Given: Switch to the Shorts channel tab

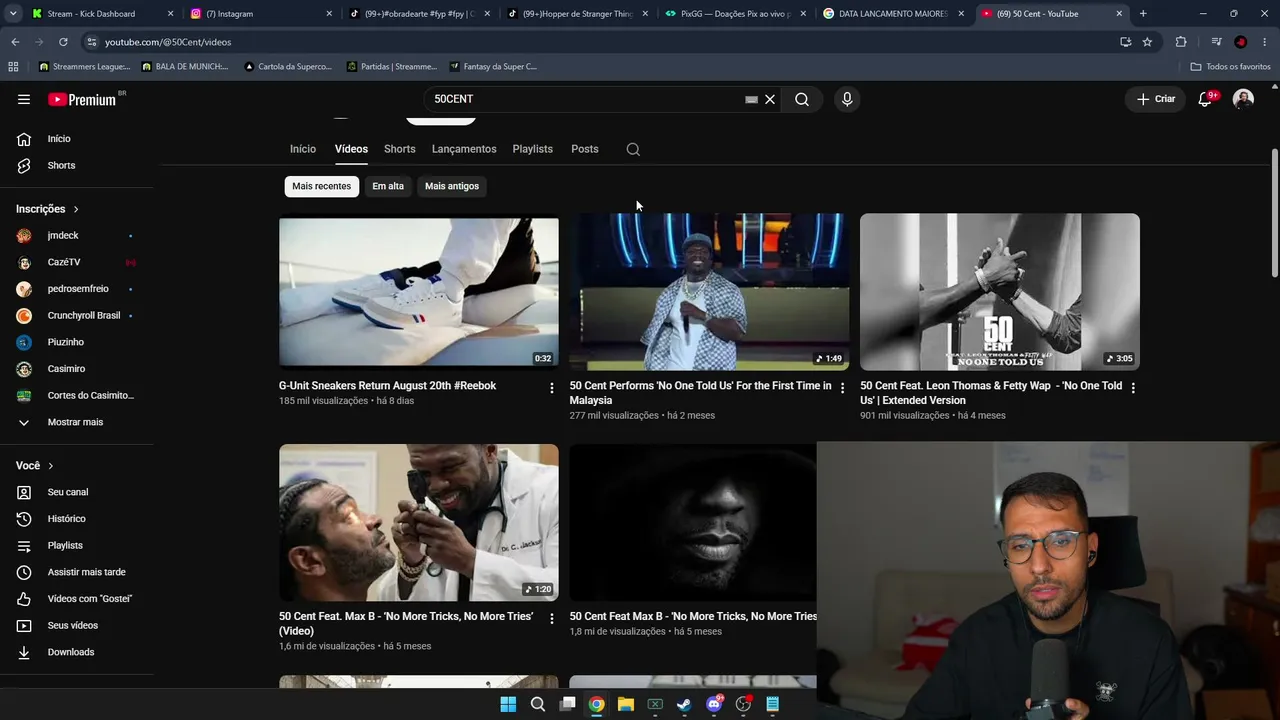Looking at the screenshot, I should [400, 149].
